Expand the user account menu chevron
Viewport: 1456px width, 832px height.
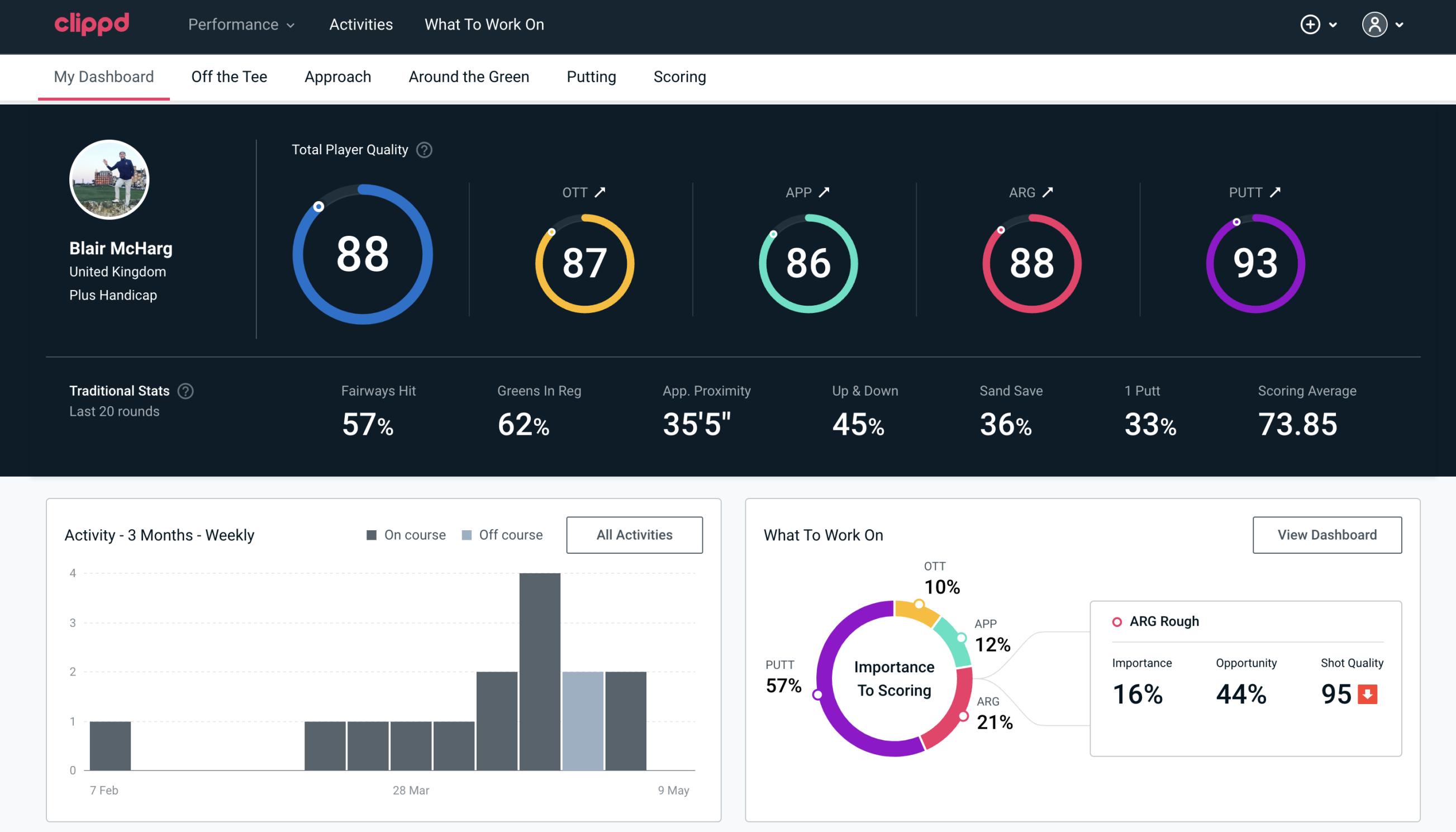(x=1400, y=24)
